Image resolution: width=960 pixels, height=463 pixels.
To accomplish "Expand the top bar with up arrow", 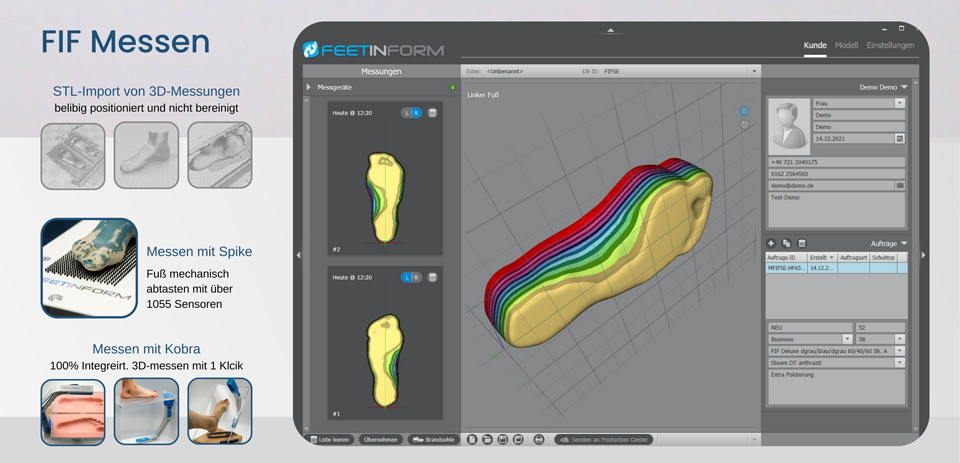I will coord(610,30).
